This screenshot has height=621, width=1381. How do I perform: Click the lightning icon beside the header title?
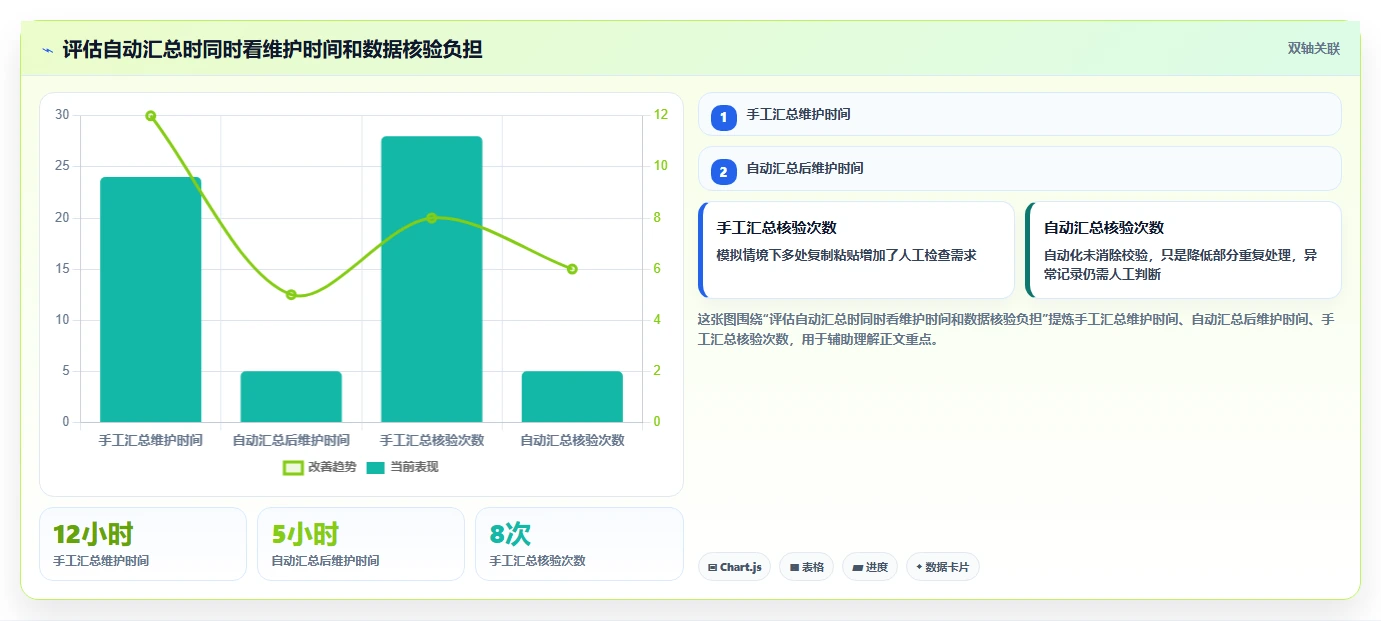[x=48, y=49]
